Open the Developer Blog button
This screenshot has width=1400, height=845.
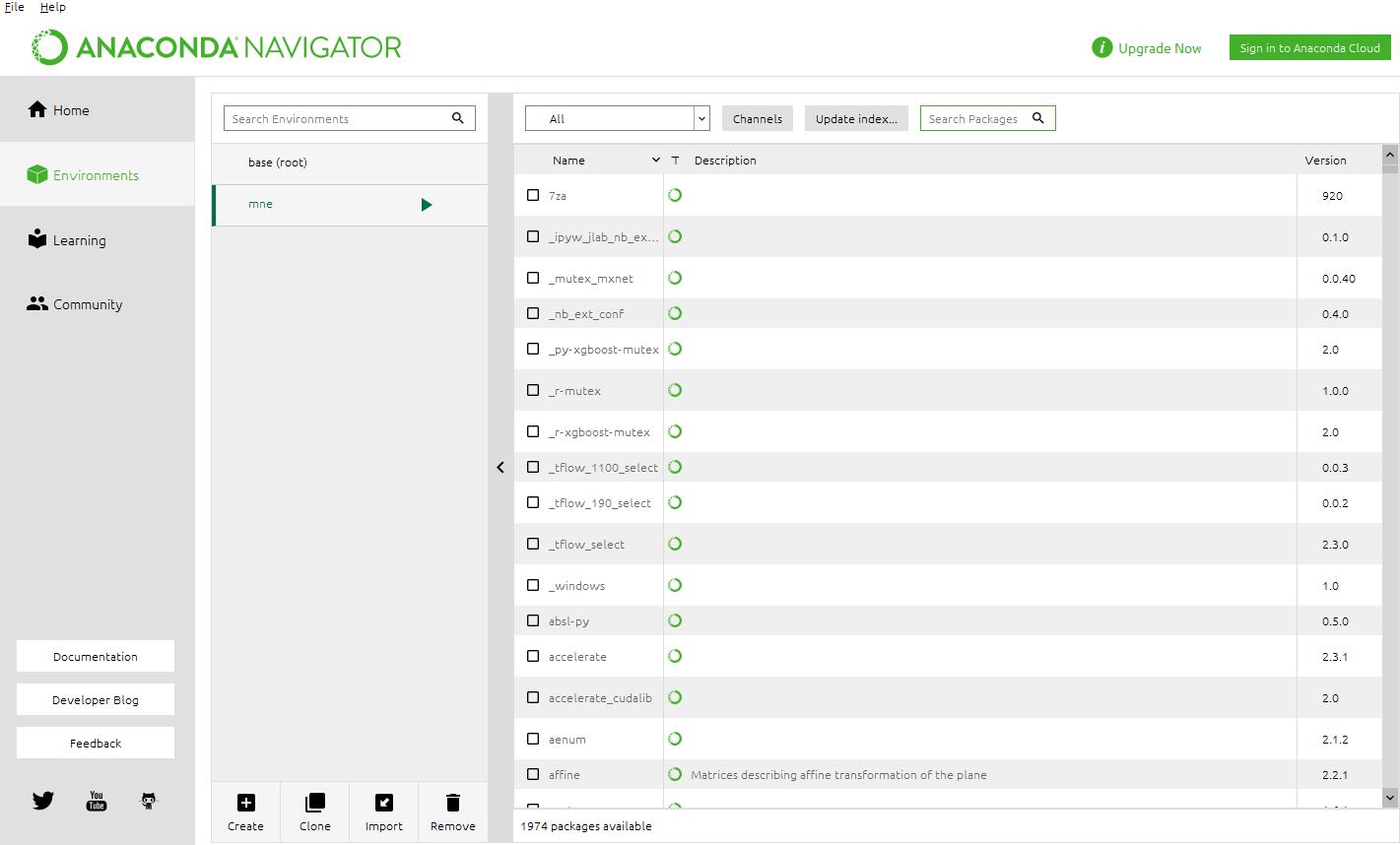coord(96,699)
